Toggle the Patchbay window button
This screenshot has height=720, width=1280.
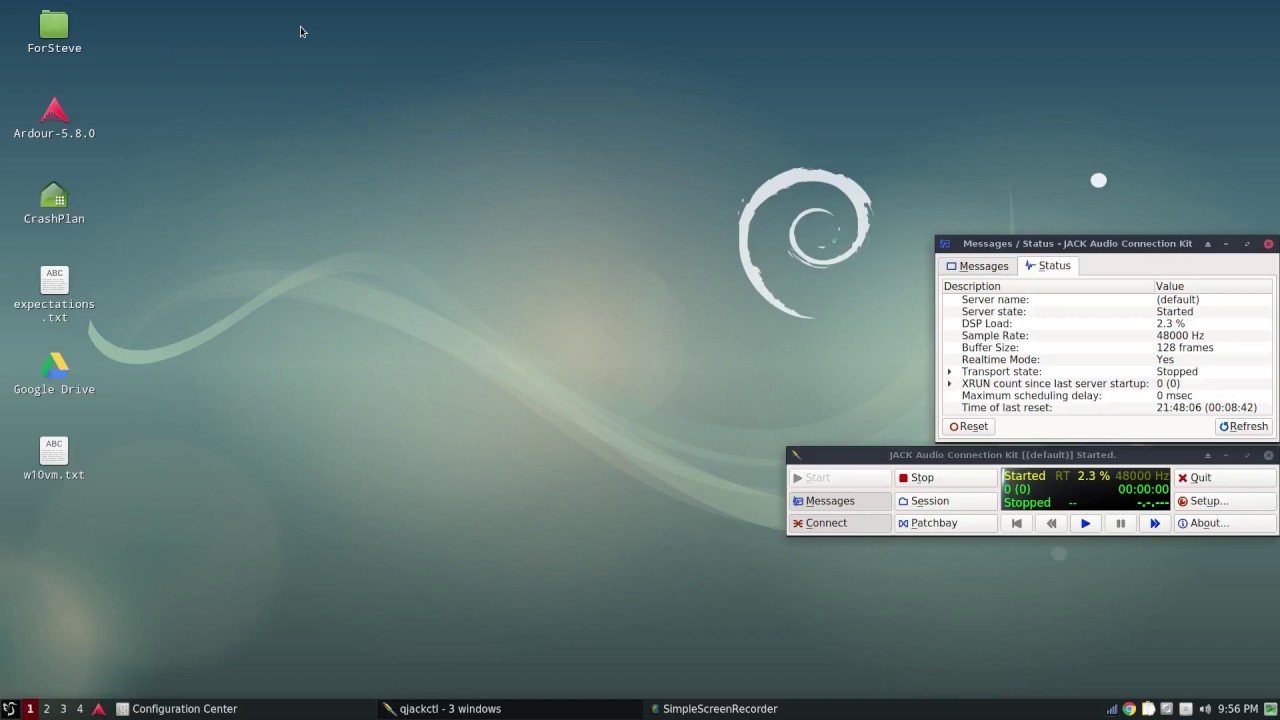pos(945,523)
